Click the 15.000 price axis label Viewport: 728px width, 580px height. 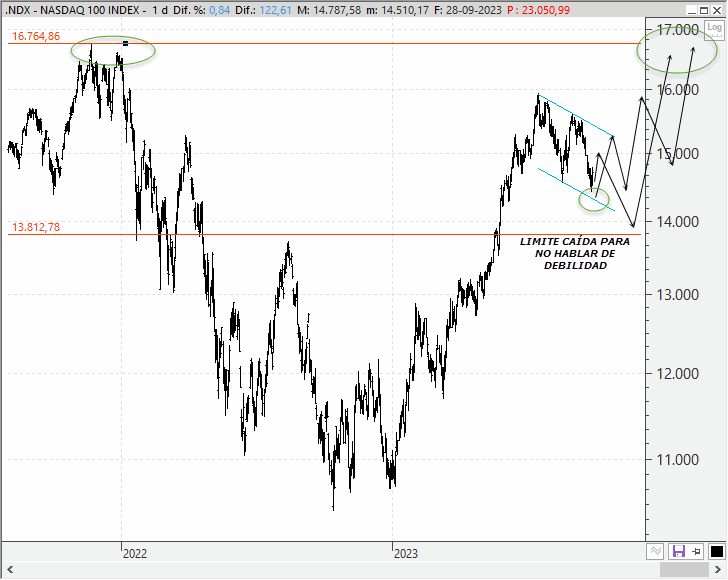pos(677,154)
